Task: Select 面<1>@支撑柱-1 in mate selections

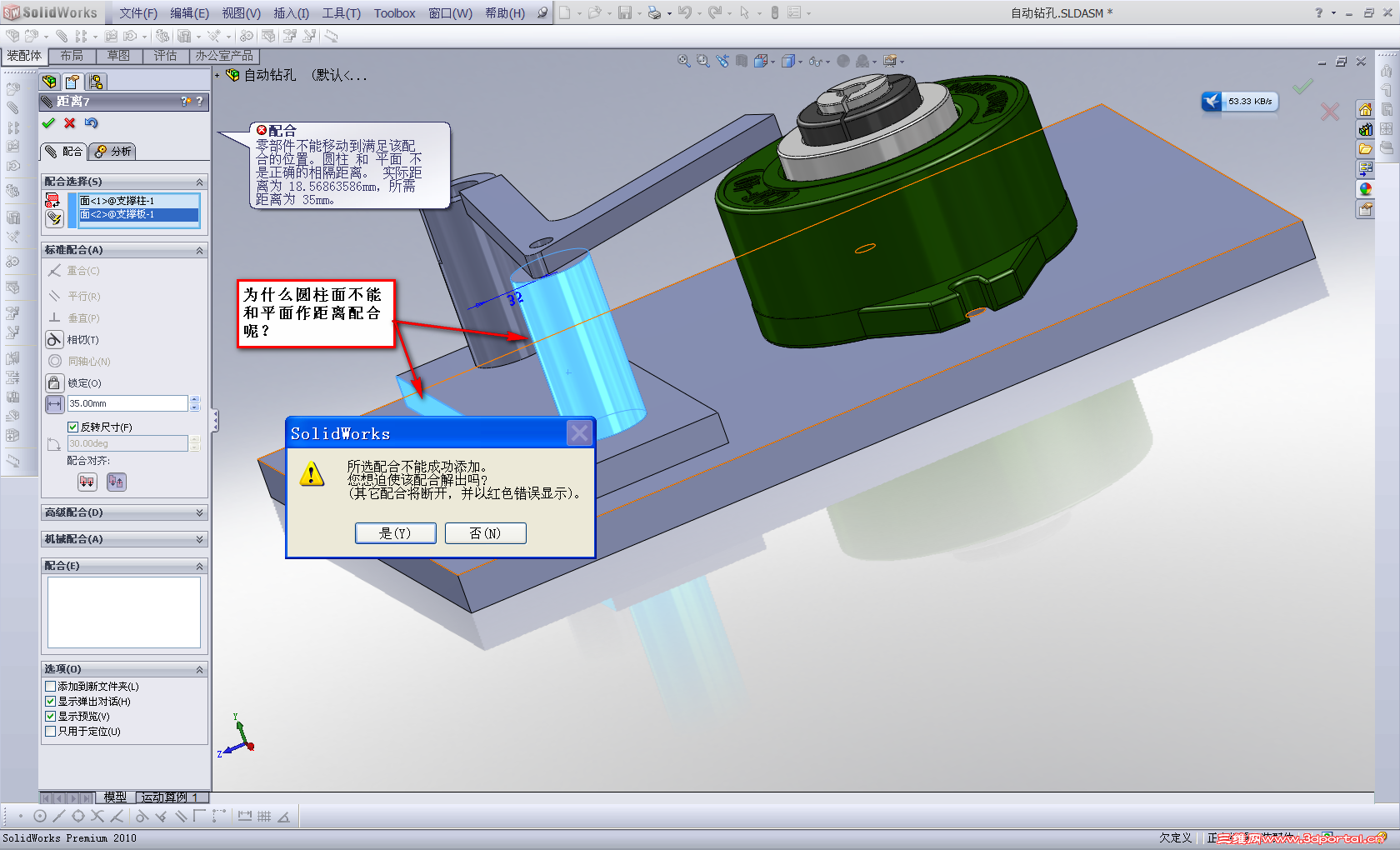Action: pos(139,201)
